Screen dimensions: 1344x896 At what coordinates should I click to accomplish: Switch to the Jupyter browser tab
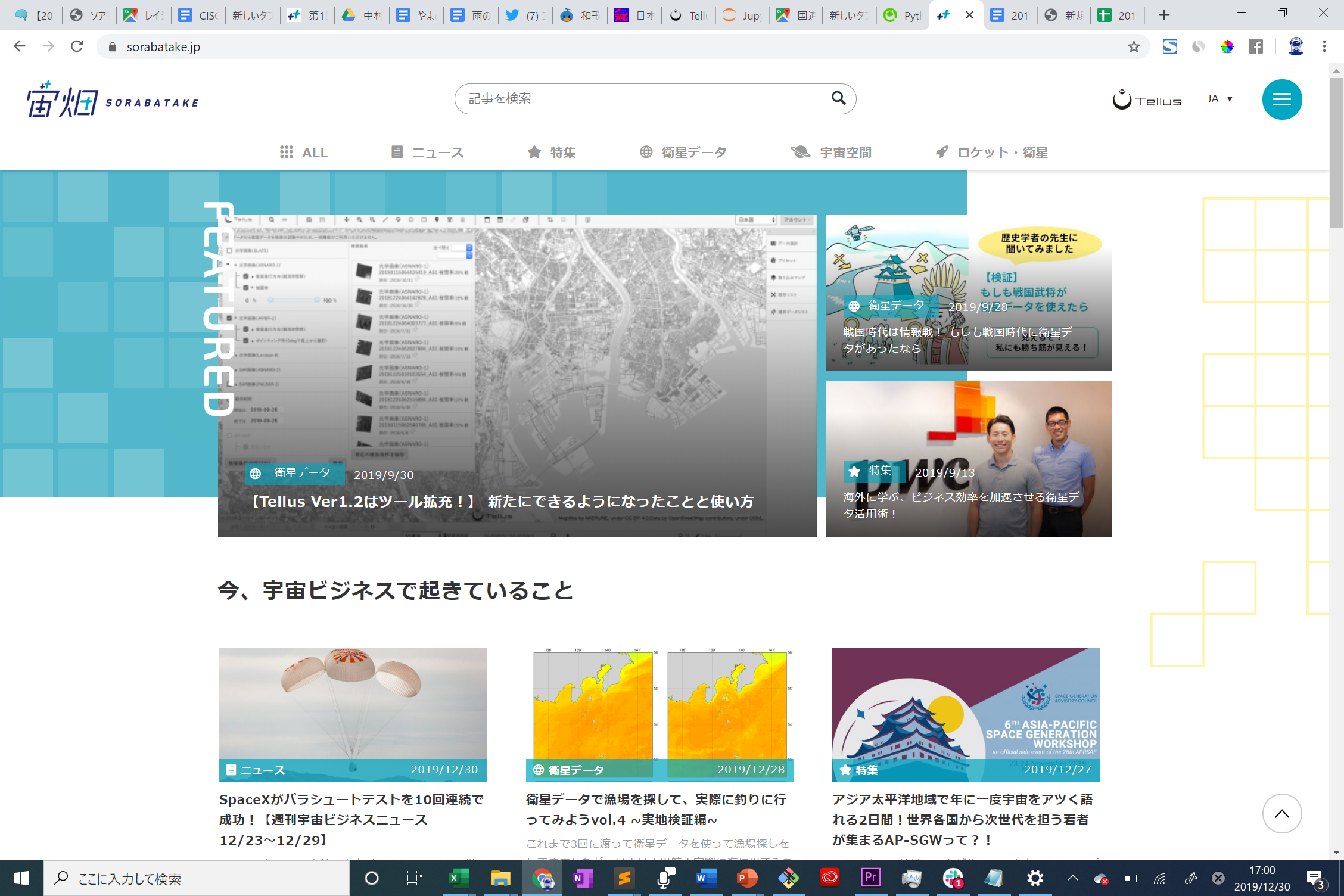point(742,15)
